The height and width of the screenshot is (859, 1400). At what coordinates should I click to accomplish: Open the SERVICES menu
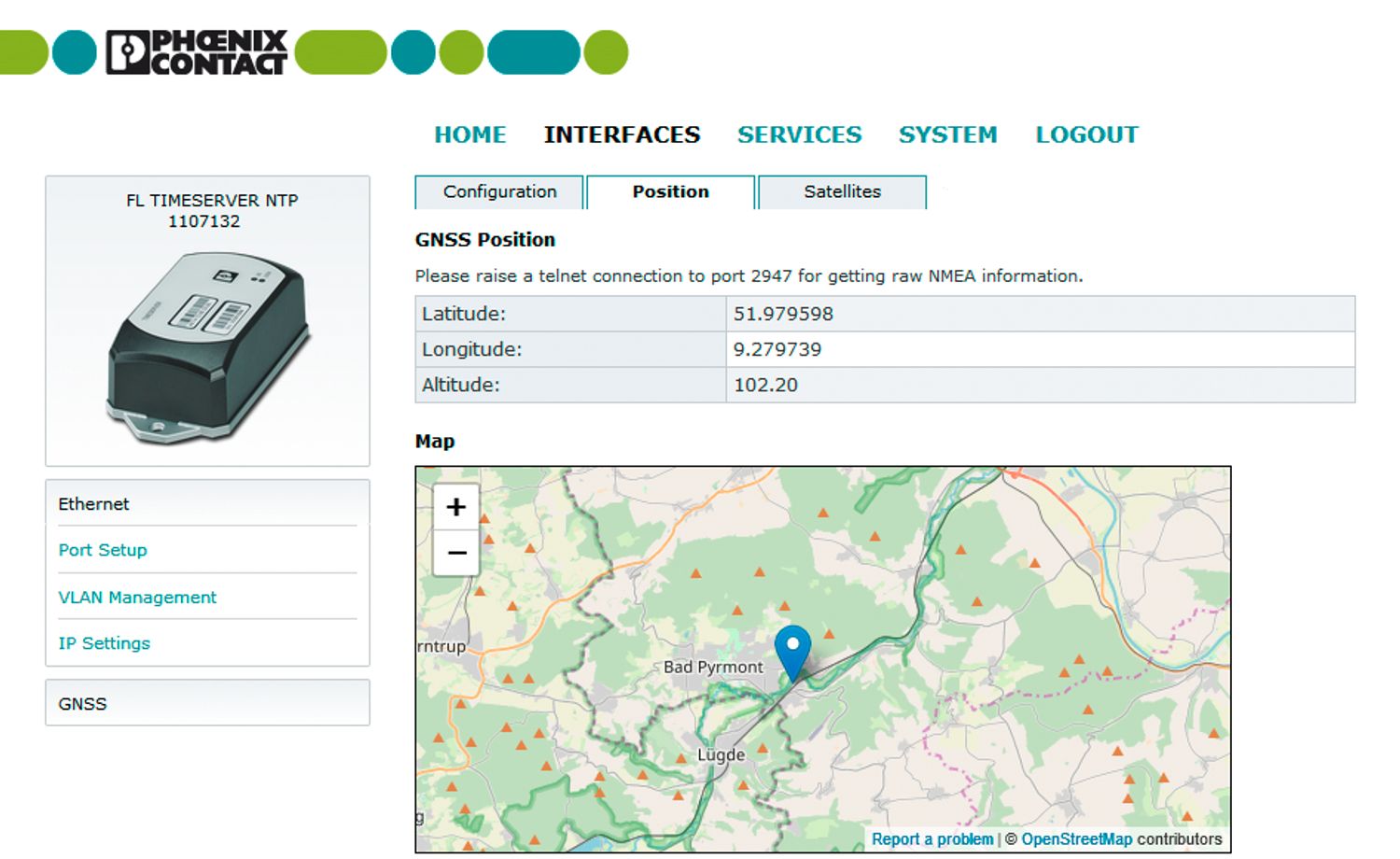click(799, 134)
